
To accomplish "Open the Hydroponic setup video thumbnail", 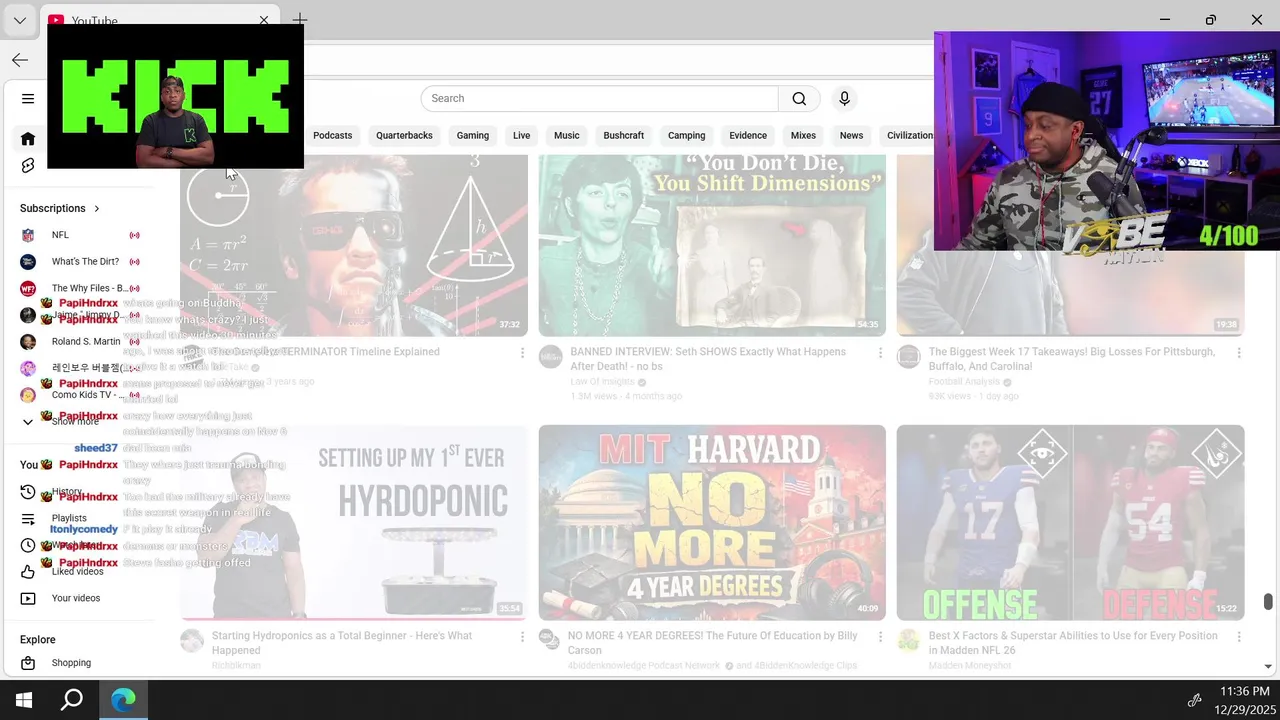I will (x=354, y=522).
